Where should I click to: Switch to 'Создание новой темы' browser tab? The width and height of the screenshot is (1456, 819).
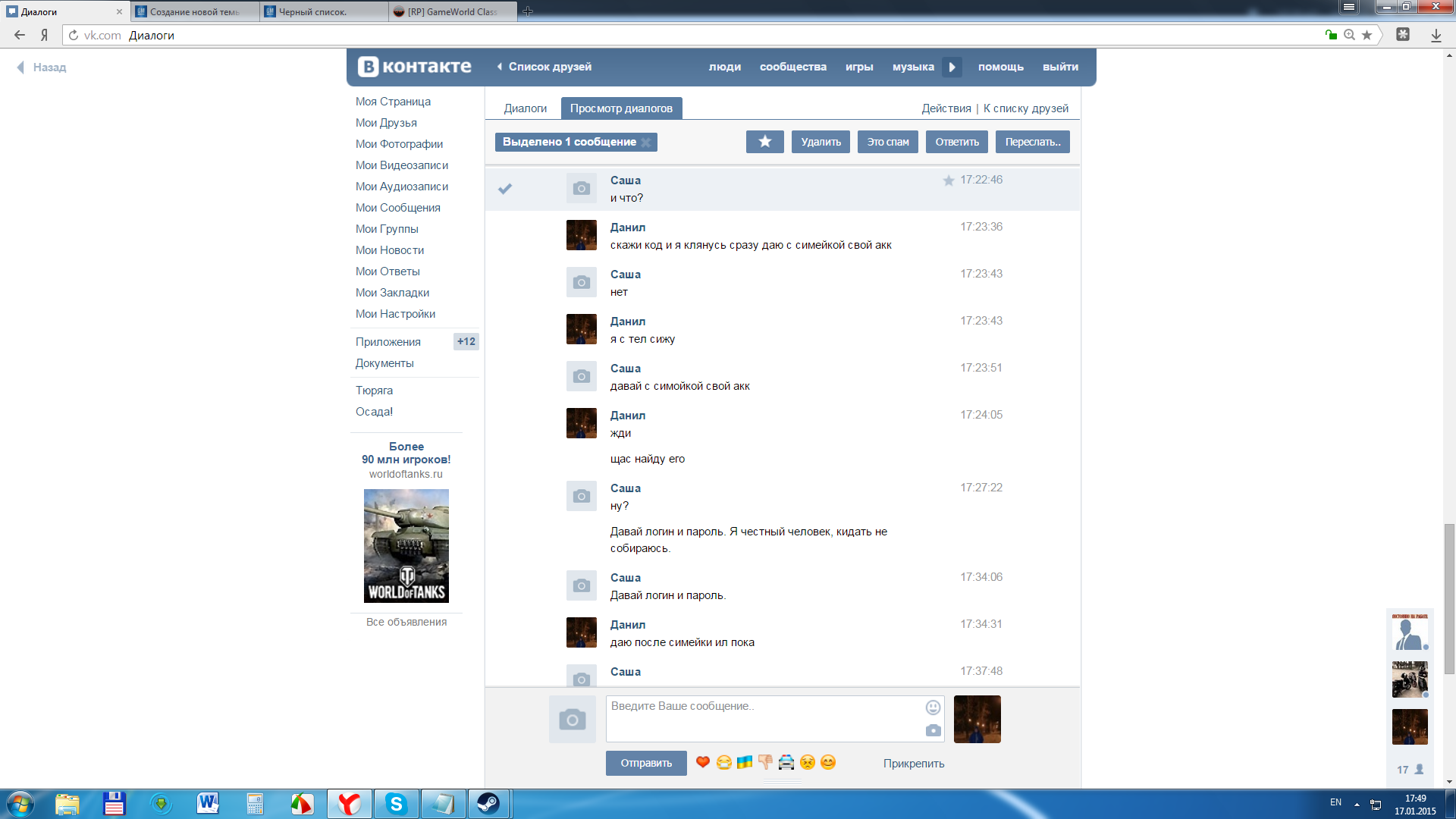(194, 11)
